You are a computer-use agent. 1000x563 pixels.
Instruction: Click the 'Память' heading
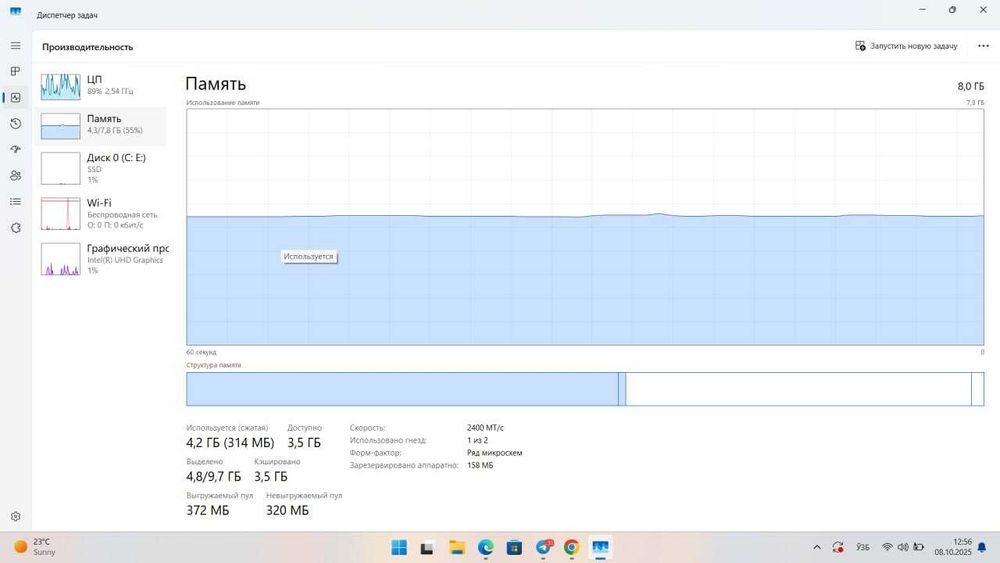[x=216, y=84]
